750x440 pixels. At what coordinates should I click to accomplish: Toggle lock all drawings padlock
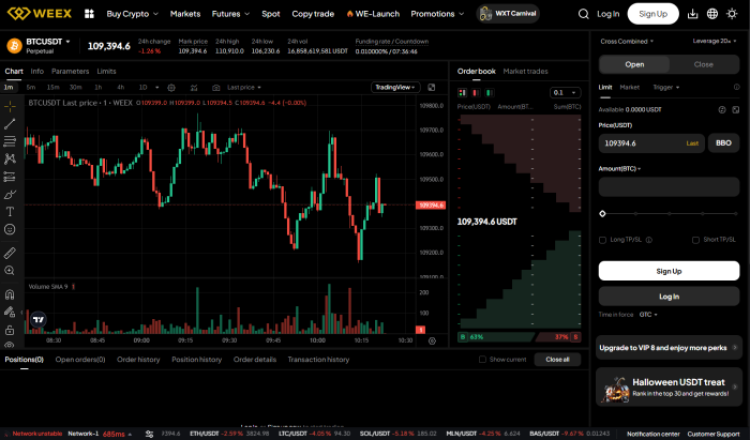click(x=10, y=330)
